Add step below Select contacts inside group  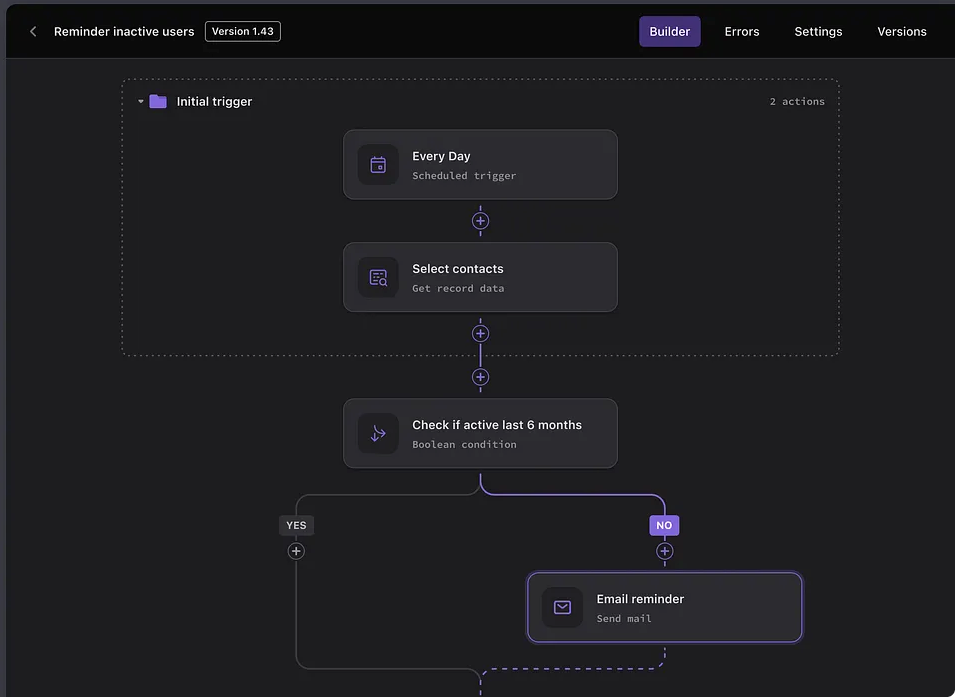(480, 334)
